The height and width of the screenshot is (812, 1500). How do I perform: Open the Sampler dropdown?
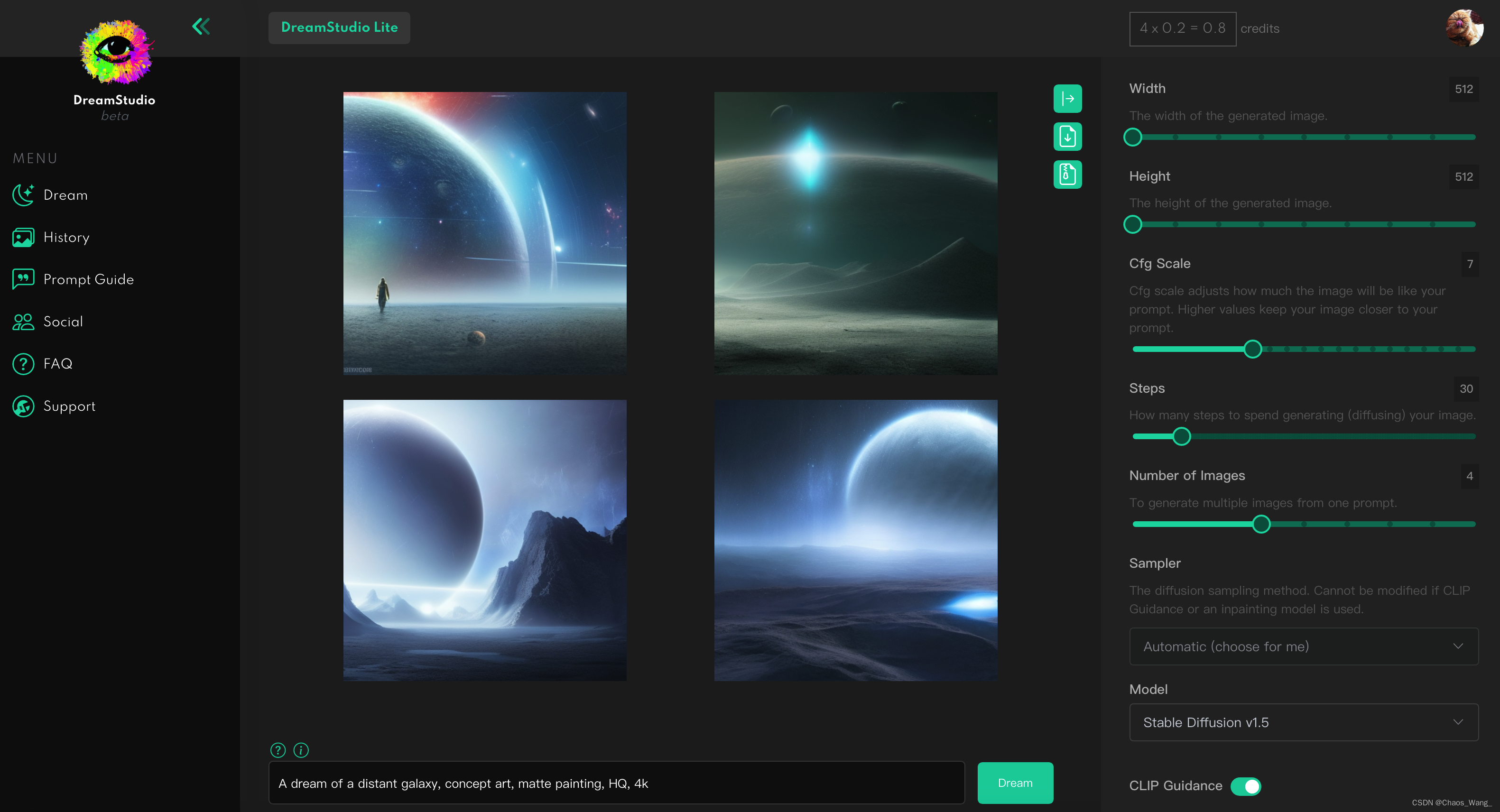[1303, 646]
